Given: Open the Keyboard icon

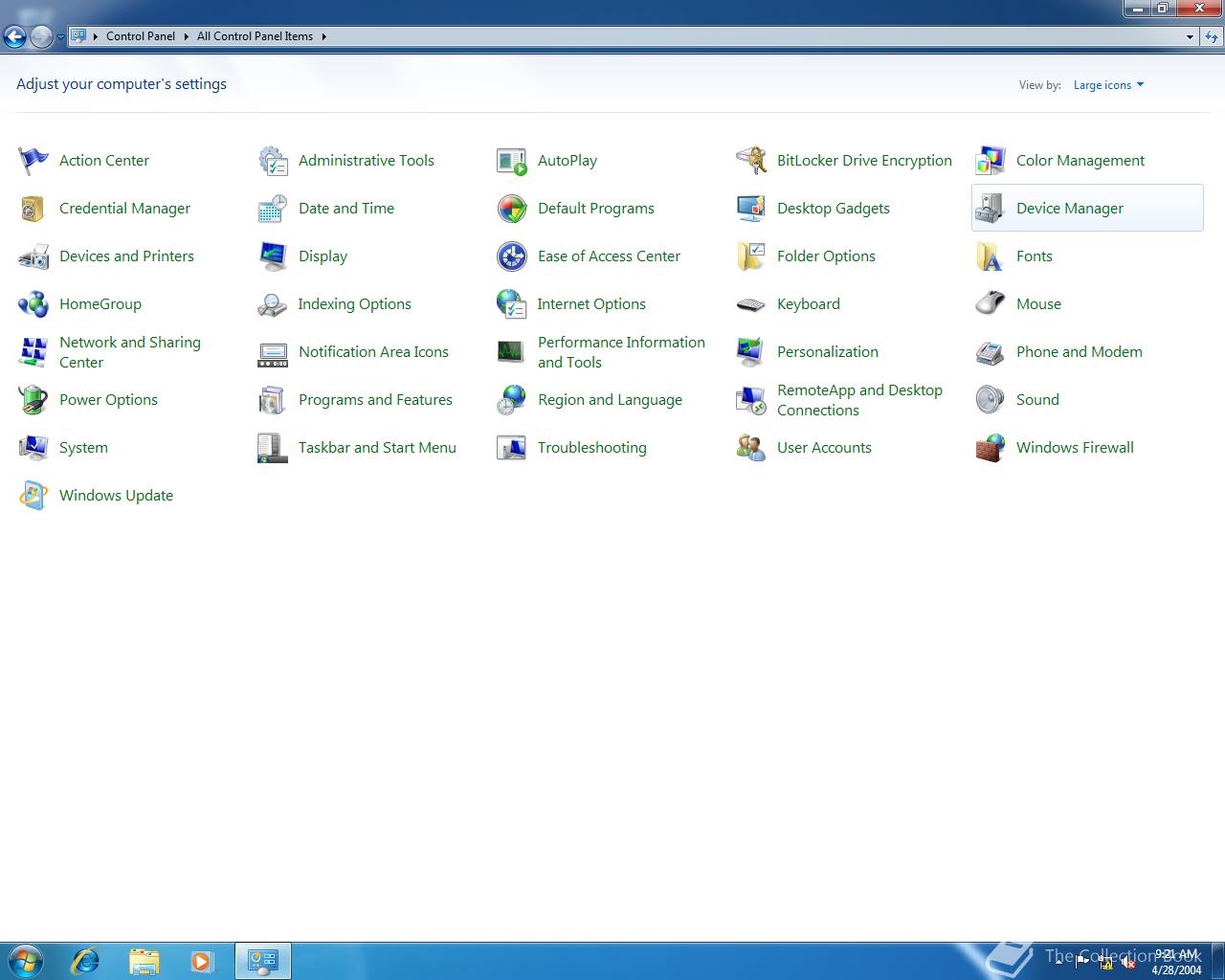Looking at the screenshot, I should click(x=751, y=304).
